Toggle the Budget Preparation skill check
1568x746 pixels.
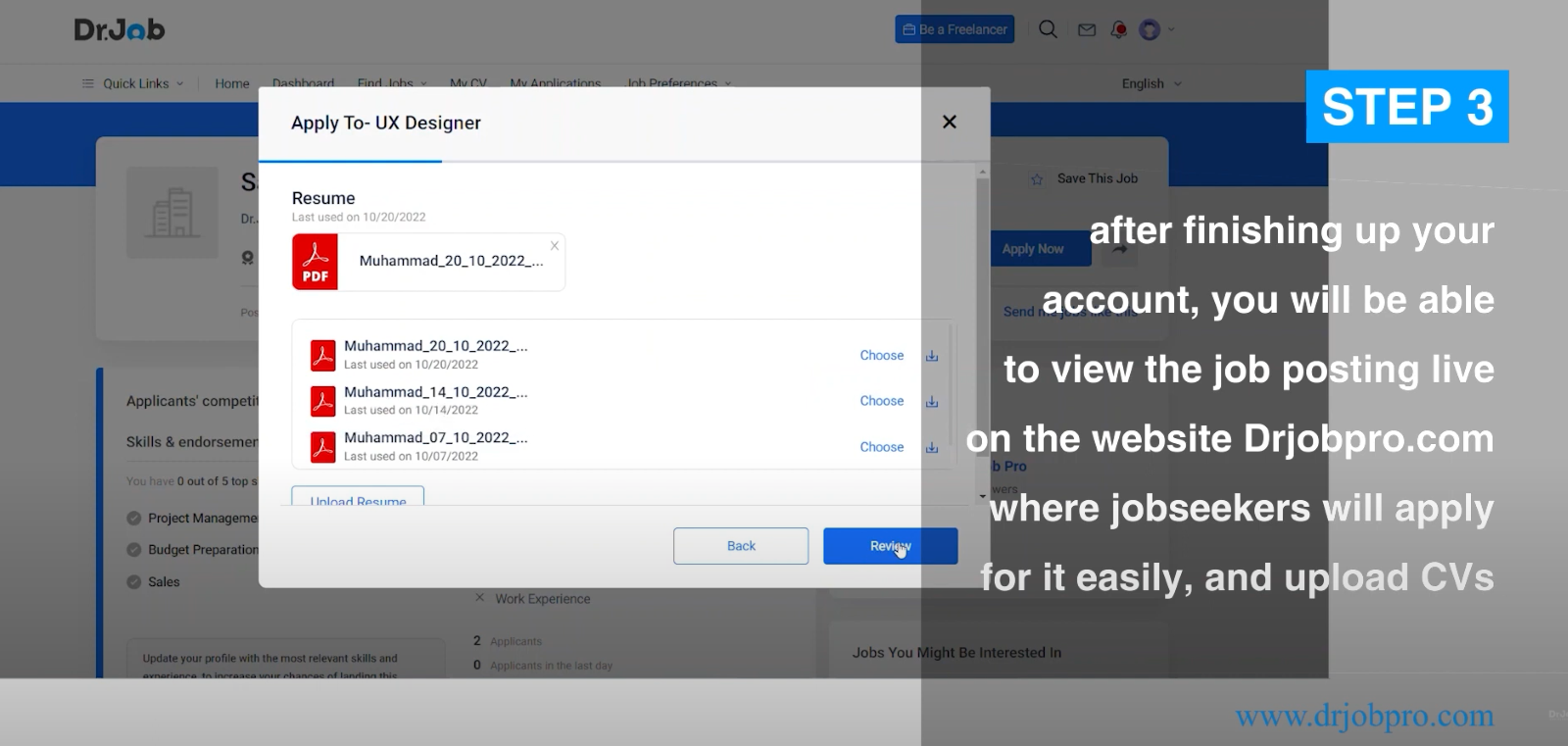pos(134,550)
